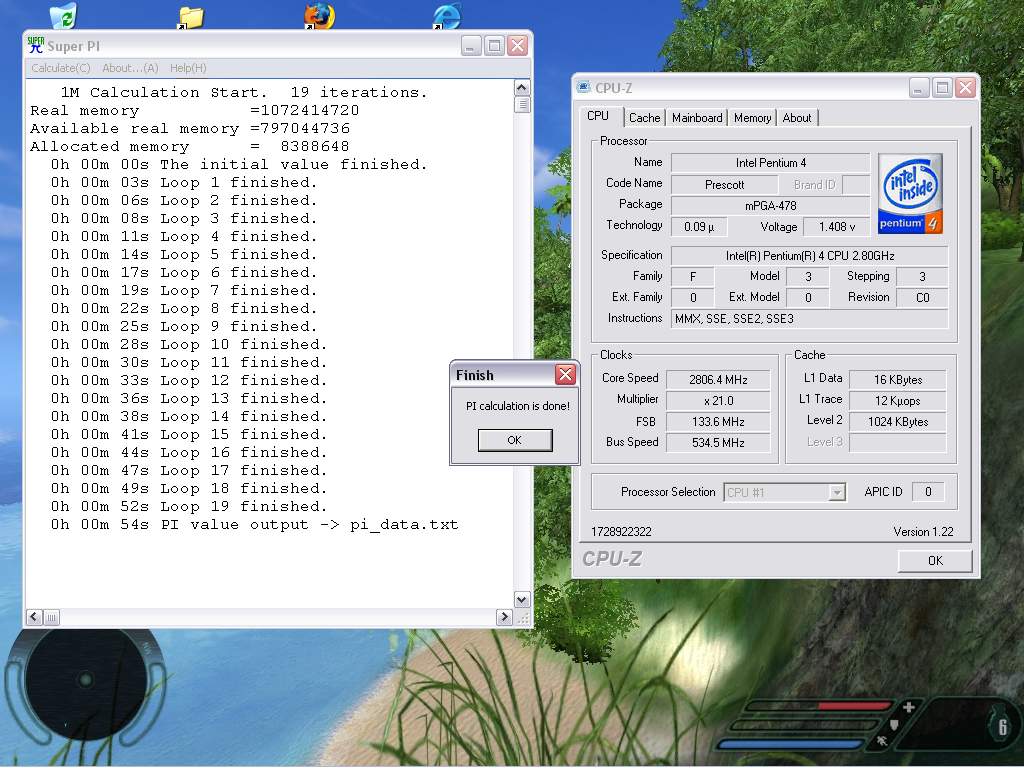Close the CPU-Z window
The height and width of the screenshot is (768, 1024).
click(965, 88)
